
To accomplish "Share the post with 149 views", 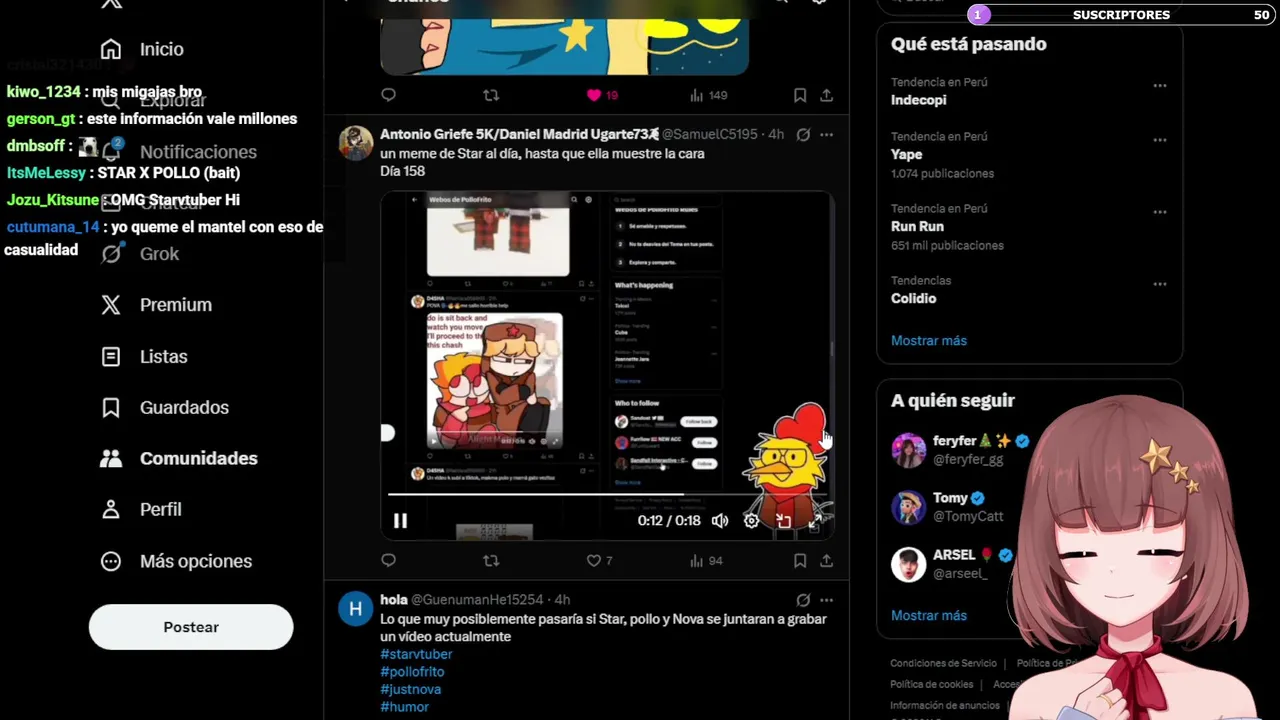I will point(827,95).
